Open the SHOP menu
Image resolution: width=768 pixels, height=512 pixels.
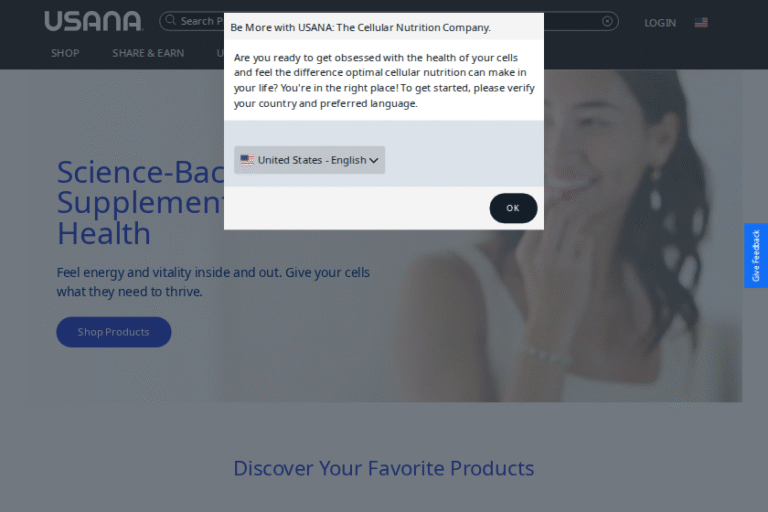tap(65, 53)
